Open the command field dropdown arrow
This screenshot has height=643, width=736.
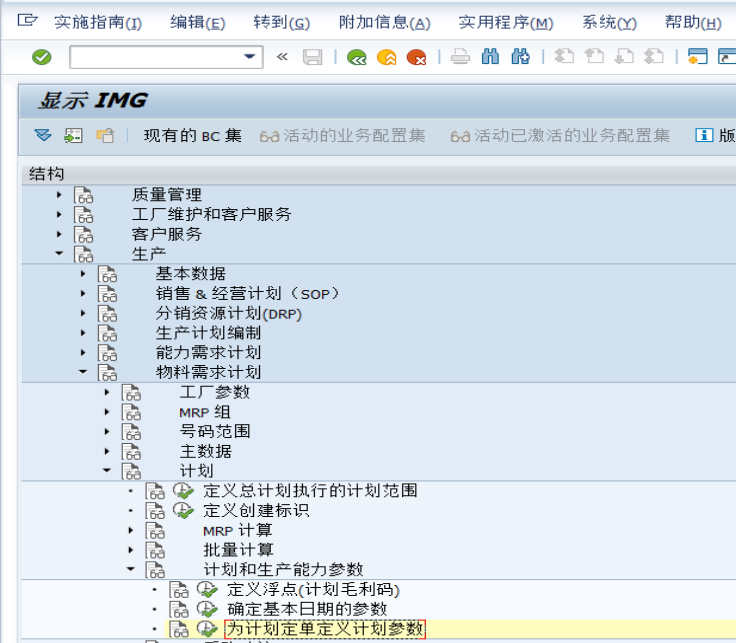click(250, 57)
